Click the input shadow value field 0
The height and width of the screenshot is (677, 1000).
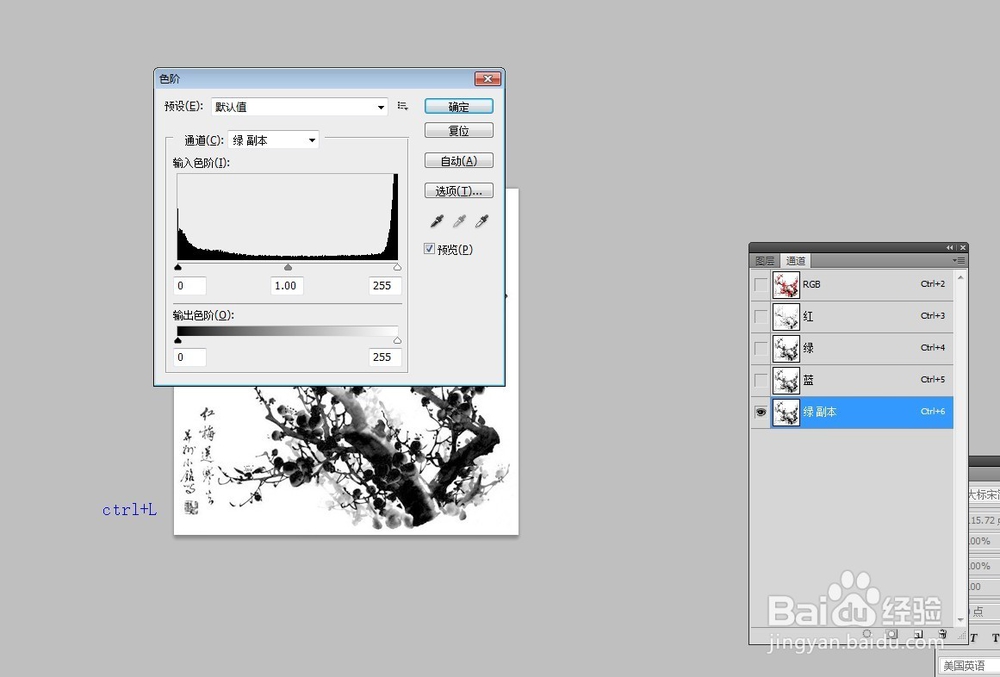tap(190, 286)
